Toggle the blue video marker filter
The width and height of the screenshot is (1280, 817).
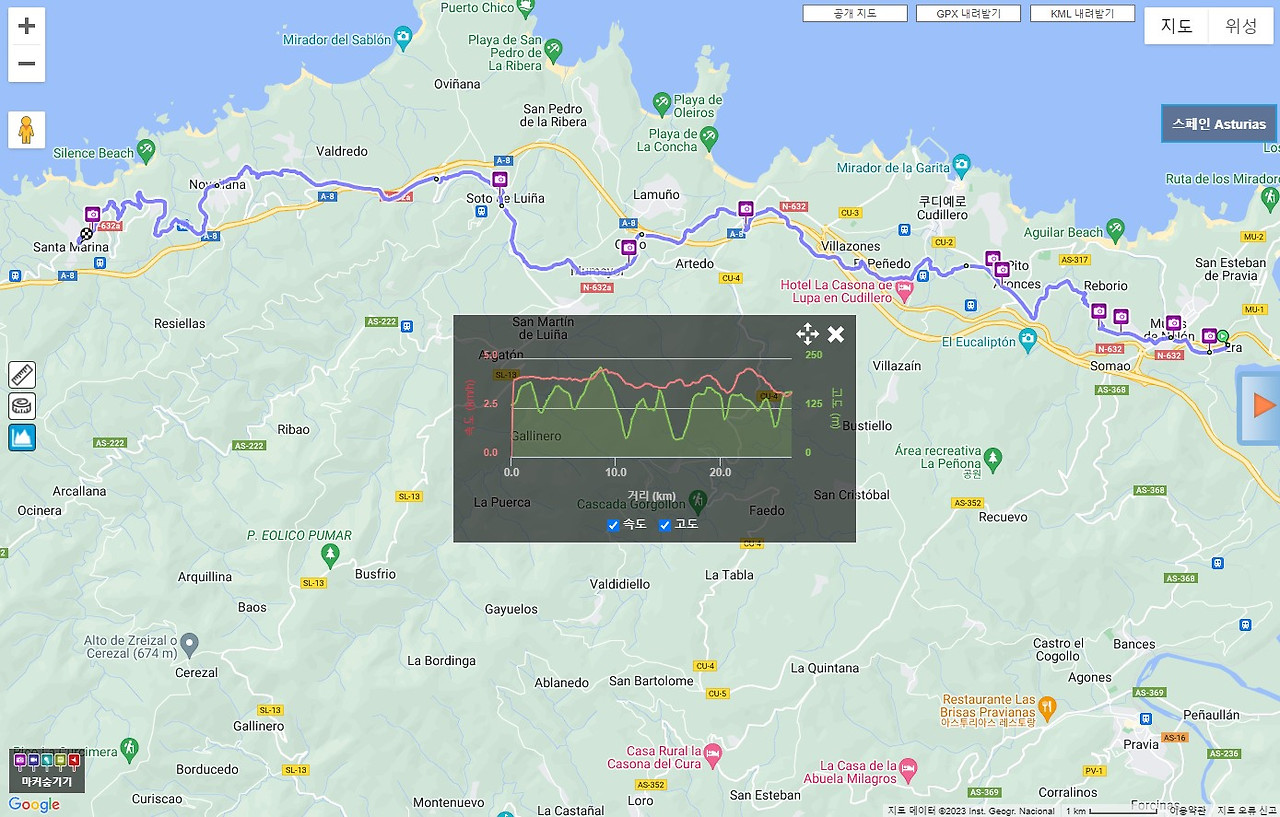pos(33,761)
